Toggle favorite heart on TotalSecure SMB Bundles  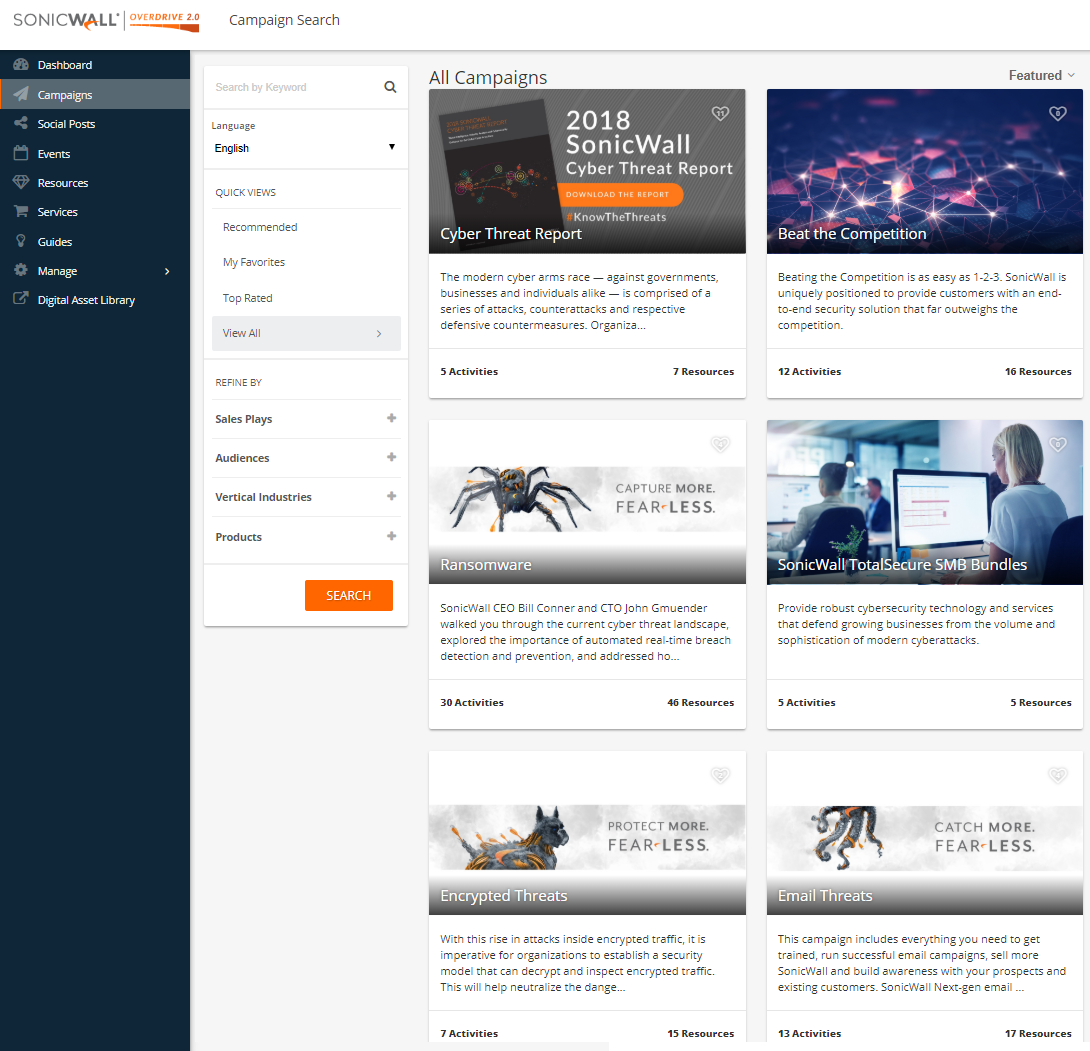[1057, 444]
